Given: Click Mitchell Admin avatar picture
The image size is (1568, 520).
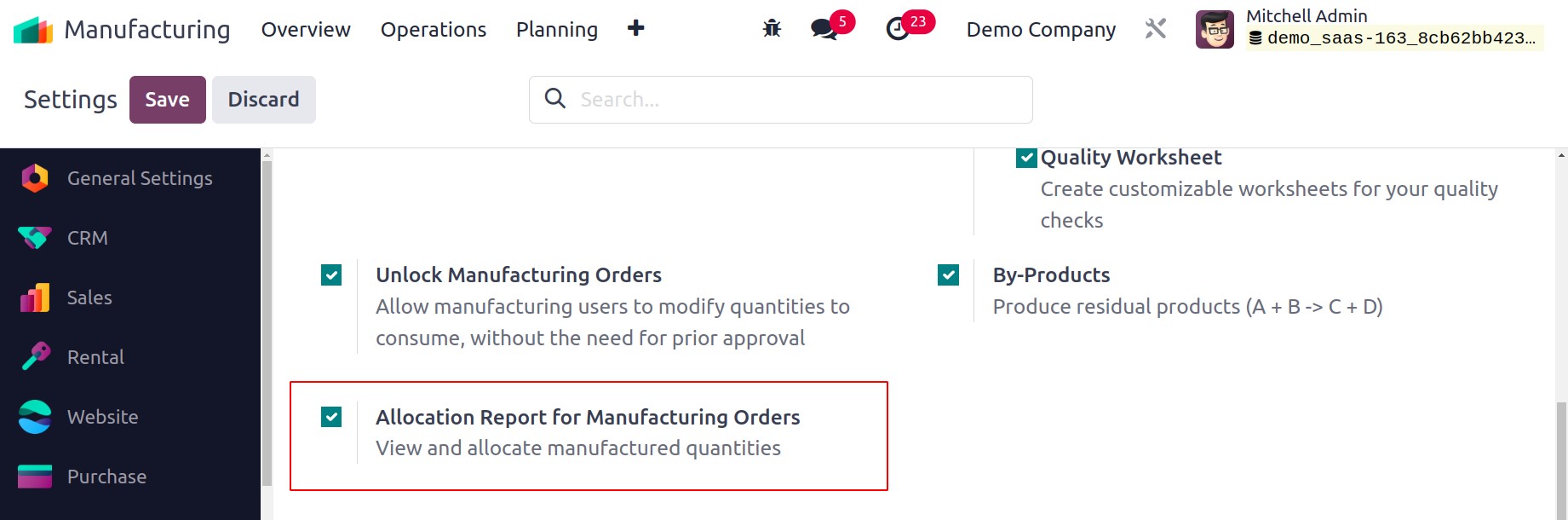Looking at the screenshot, I should [x=1215, y=30].
